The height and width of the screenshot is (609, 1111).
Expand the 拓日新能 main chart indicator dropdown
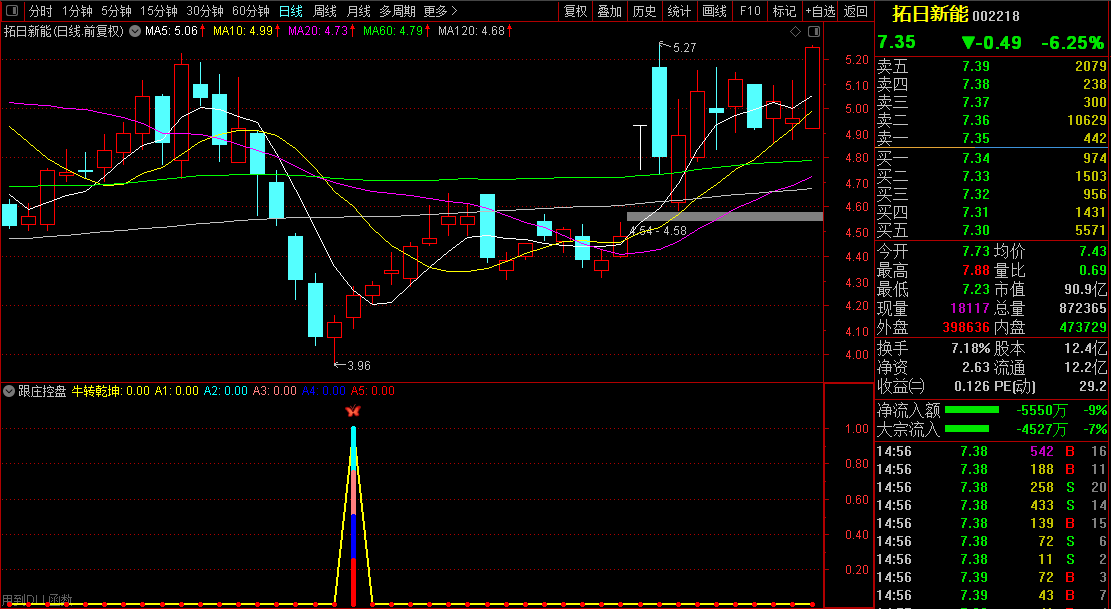[134, 31]
